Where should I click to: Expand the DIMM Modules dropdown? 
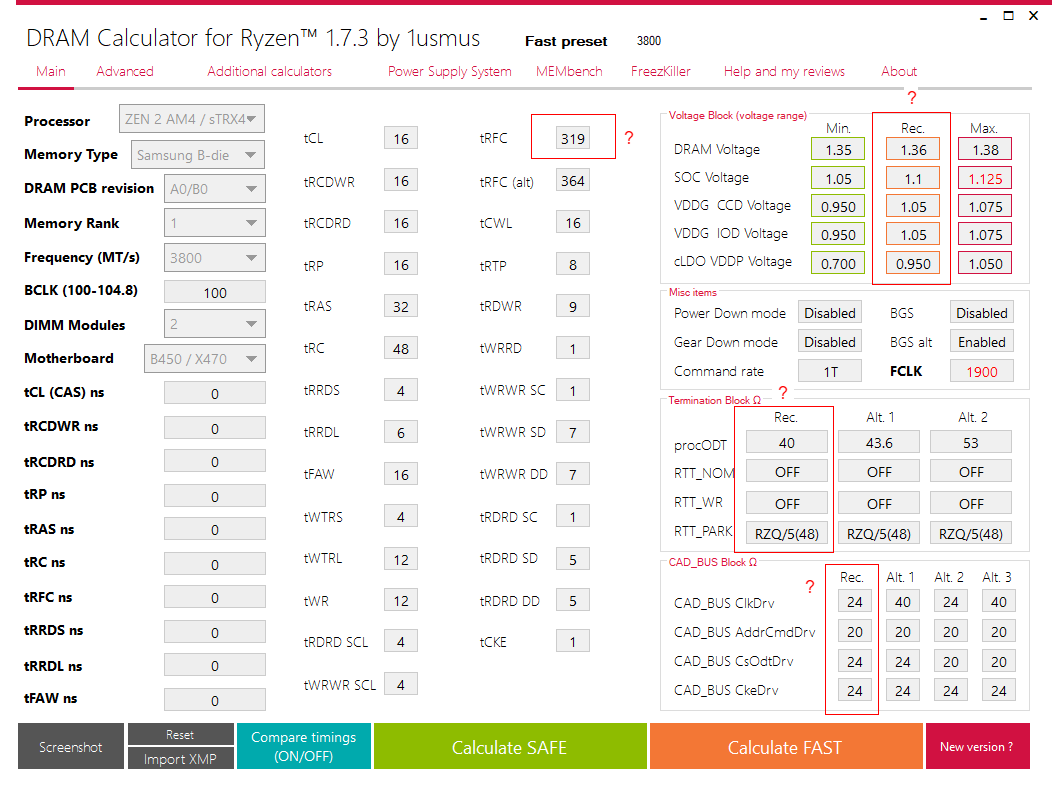(x=215, y=324)
